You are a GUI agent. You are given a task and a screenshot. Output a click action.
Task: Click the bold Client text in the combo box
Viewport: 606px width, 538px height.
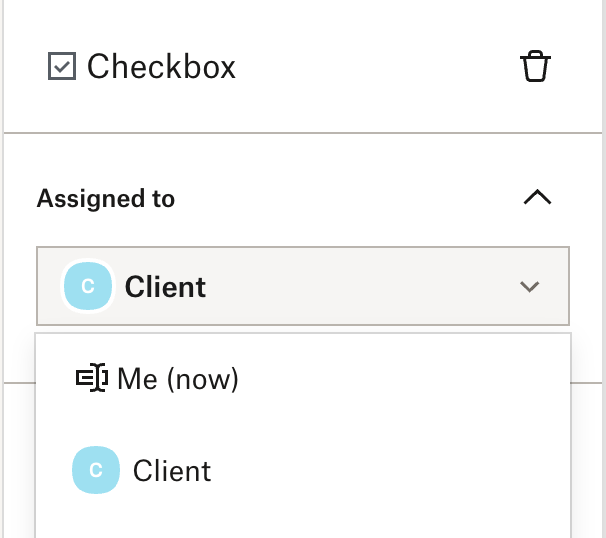pyautogui.click(x=165, y=287)
